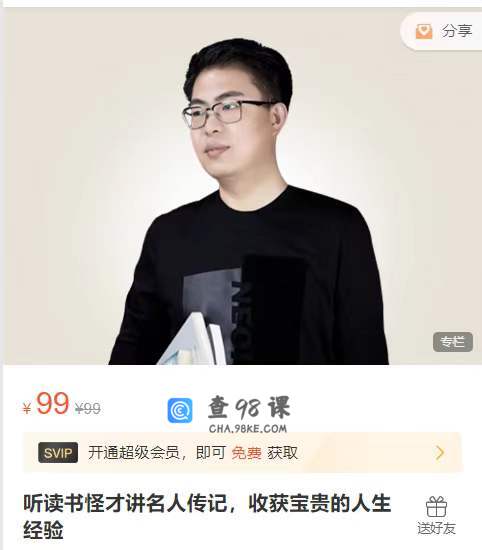Click the orange 免费 word
The height and width of the screenshot is (550, 482).
[x=246, y=453]
